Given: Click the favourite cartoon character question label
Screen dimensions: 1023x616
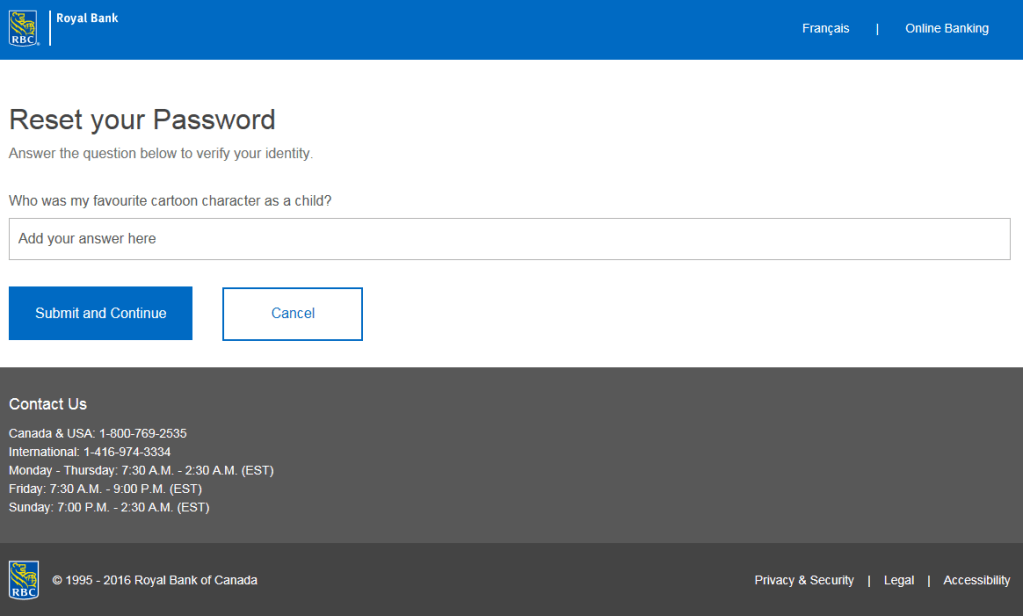Looking at the screenshot, I should 170,201.
